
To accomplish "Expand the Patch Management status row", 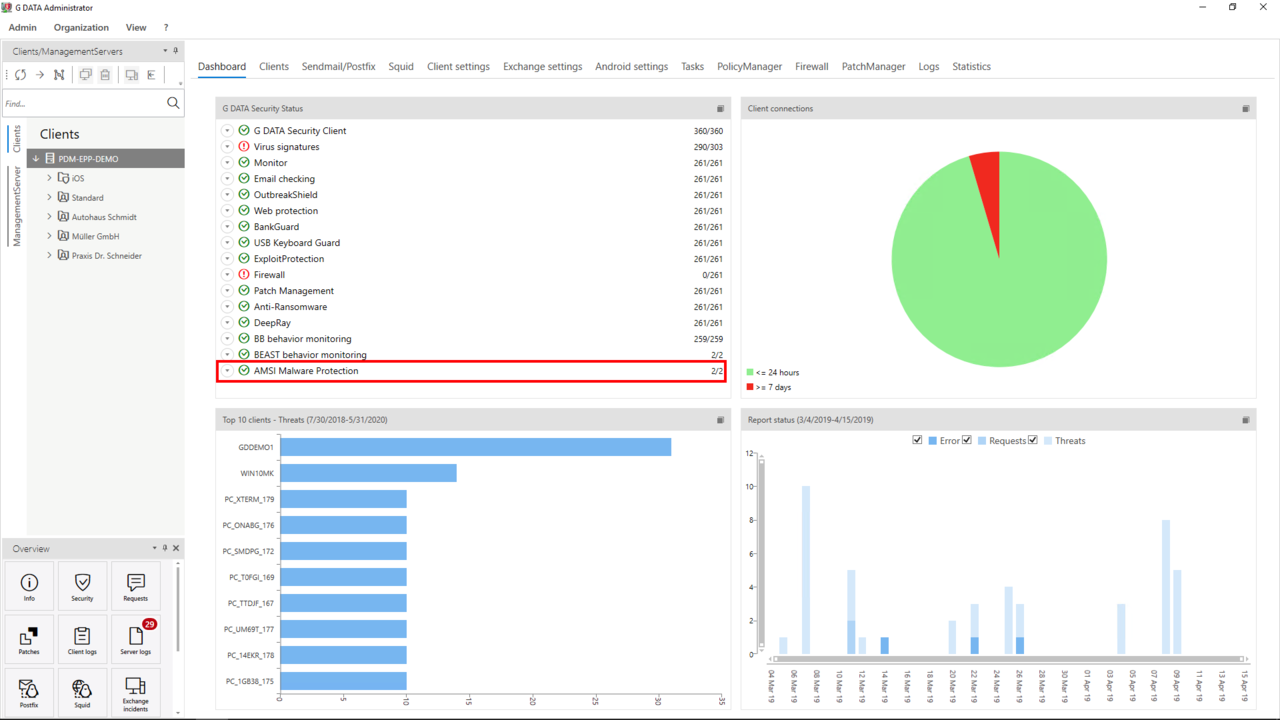I will click(228, 291).
